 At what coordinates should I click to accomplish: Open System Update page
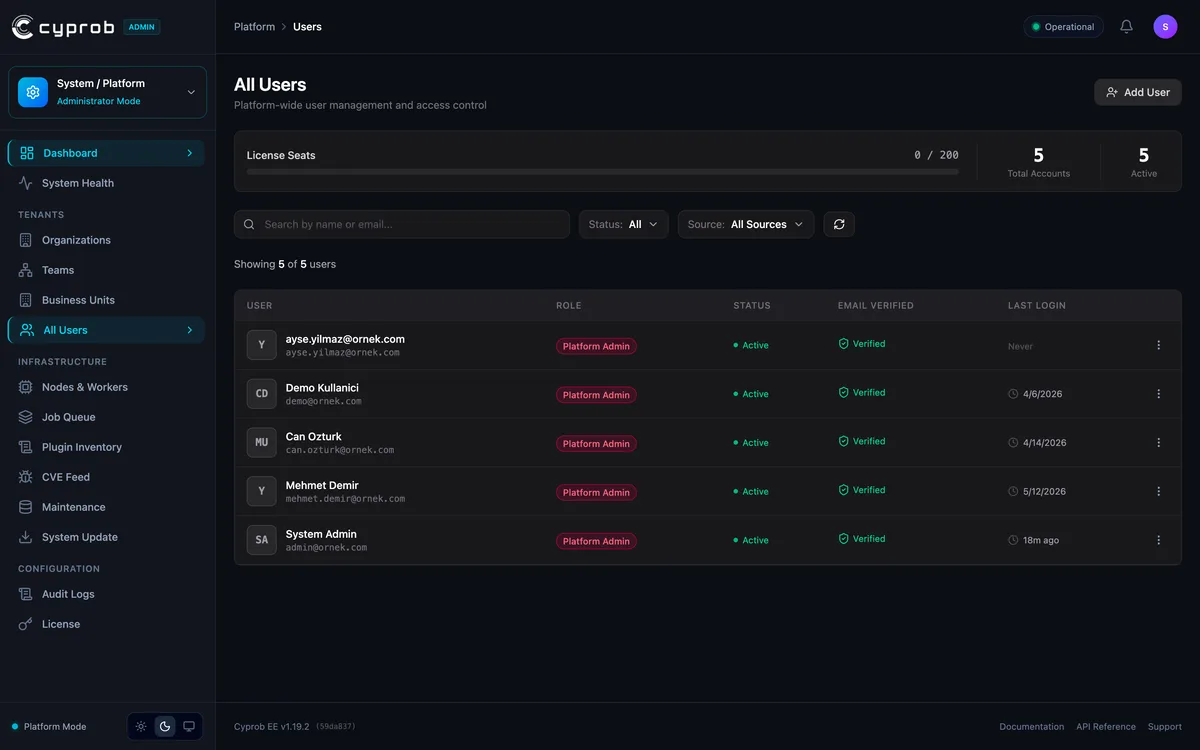click(106, 537)
